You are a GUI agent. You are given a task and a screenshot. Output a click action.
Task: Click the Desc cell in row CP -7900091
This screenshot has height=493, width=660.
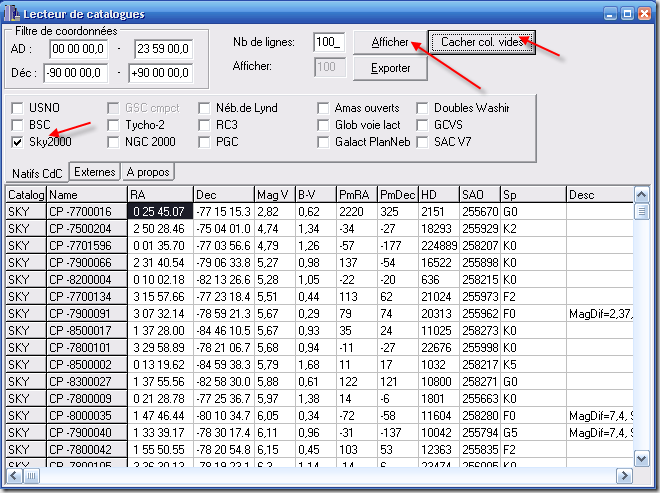[x=600, y=314]
